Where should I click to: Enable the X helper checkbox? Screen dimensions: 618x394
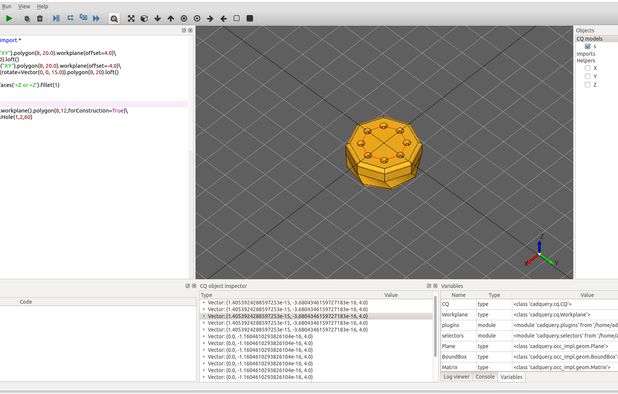click(x=588, y=68)
